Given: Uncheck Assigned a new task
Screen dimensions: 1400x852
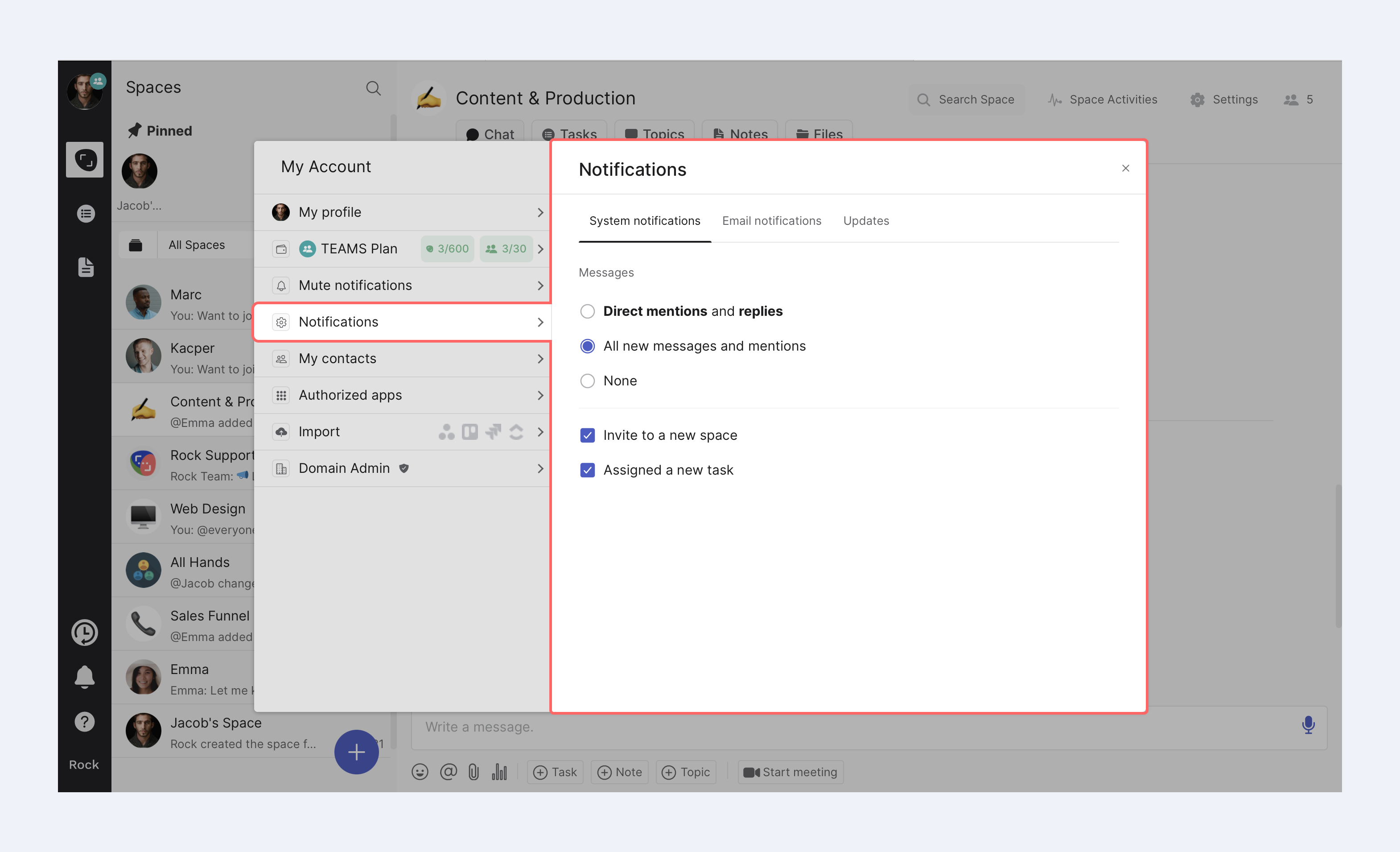Looking at the screenshot, I should pos(588,470).
